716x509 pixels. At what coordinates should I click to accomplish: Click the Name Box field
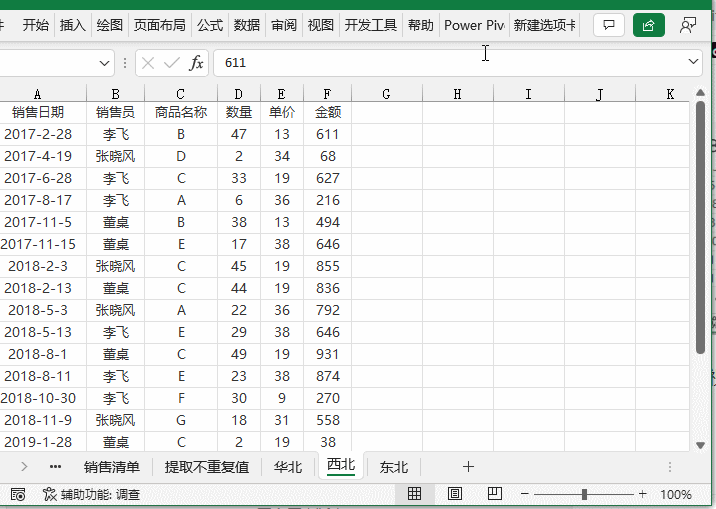pyautogui.click(x=47, y=63)
